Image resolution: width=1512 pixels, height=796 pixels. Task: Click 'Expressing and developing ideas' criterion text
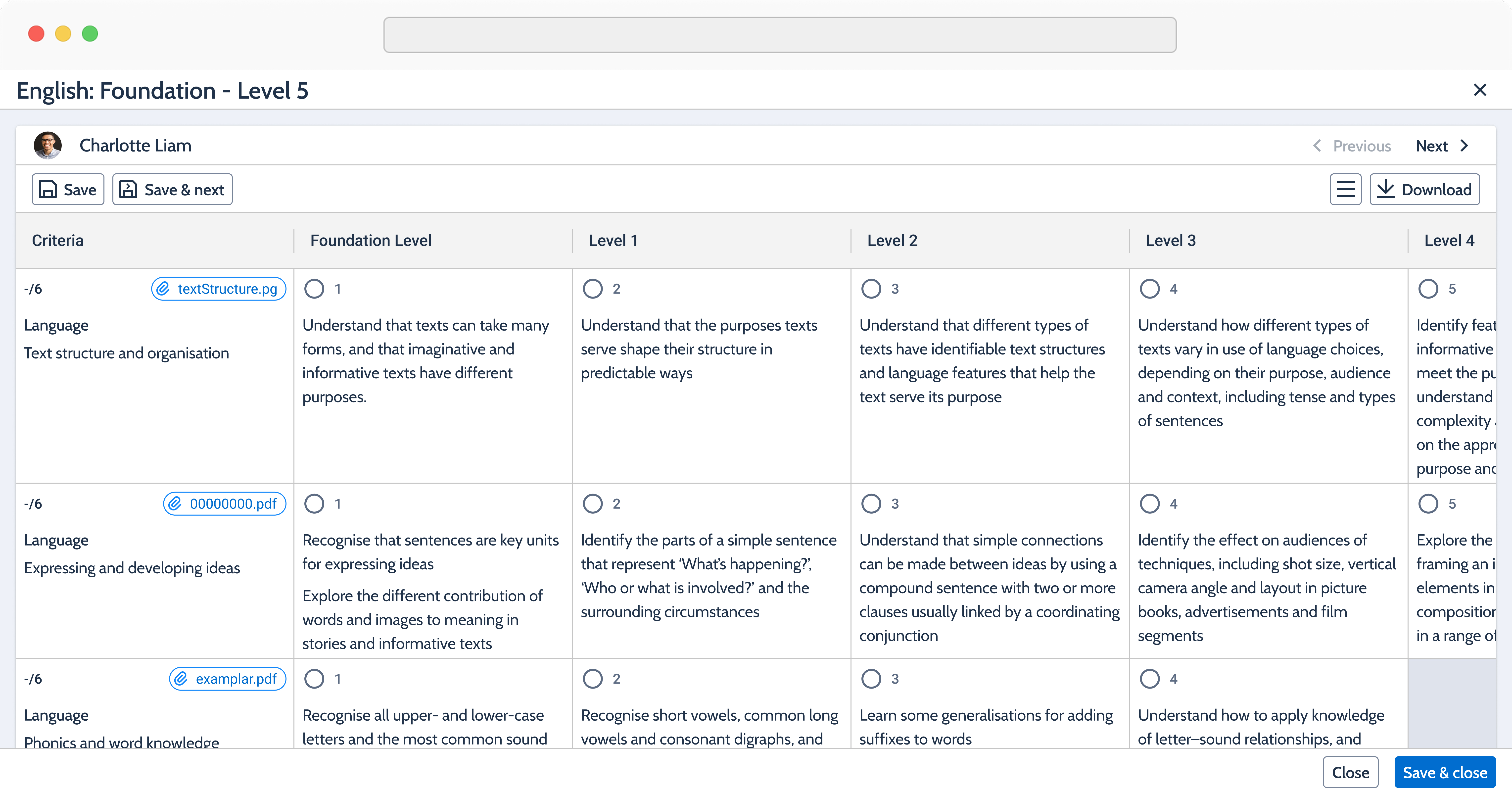[x=132, y=568]
